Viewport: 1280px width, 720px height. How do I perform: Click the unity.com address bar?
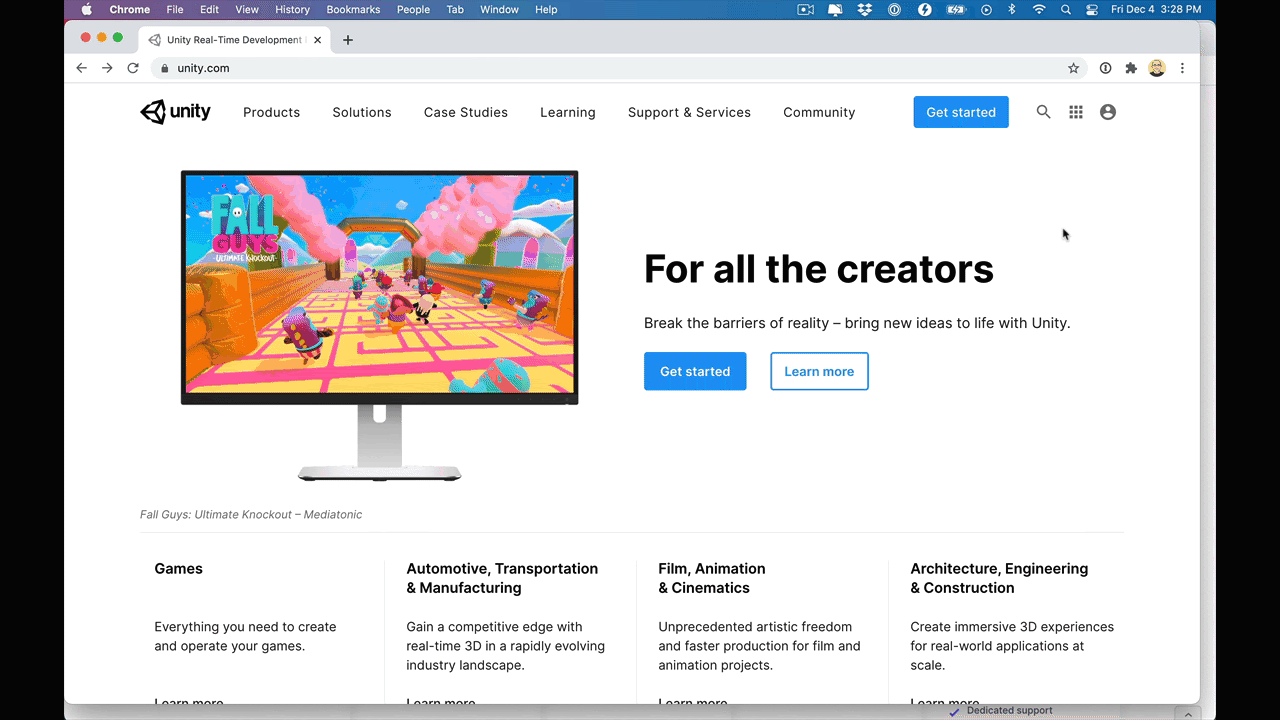click(618, 68)
